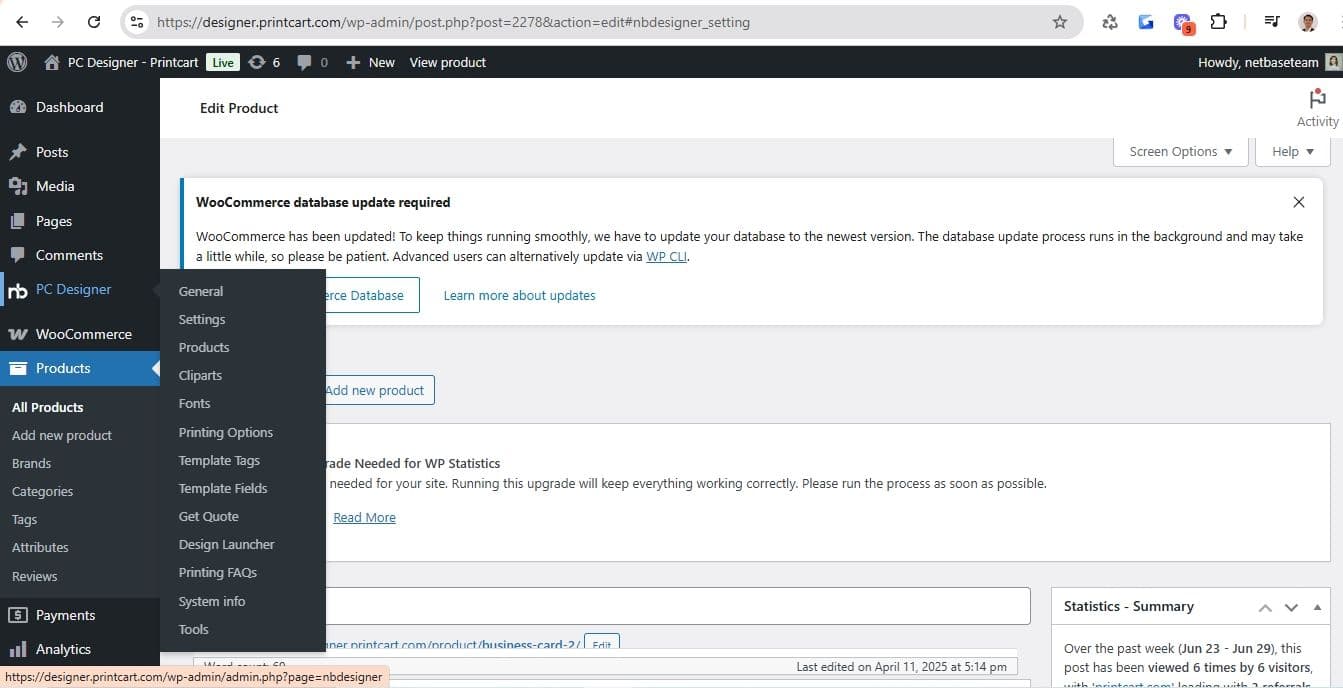Collapse the Statistics Summary panel
1343x688 pixels.
click(x=1317, y=607)
